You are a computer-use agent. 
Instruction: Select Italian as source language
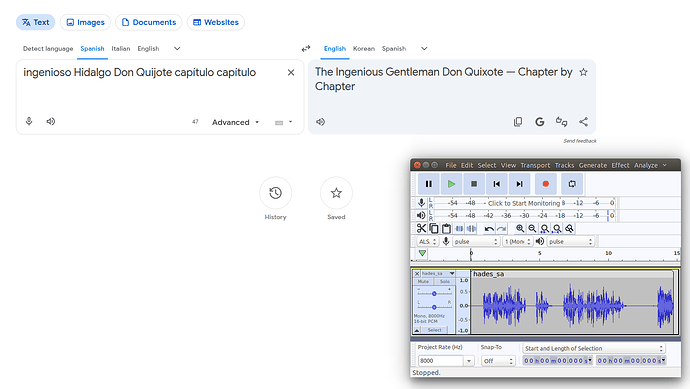(121, 48)
